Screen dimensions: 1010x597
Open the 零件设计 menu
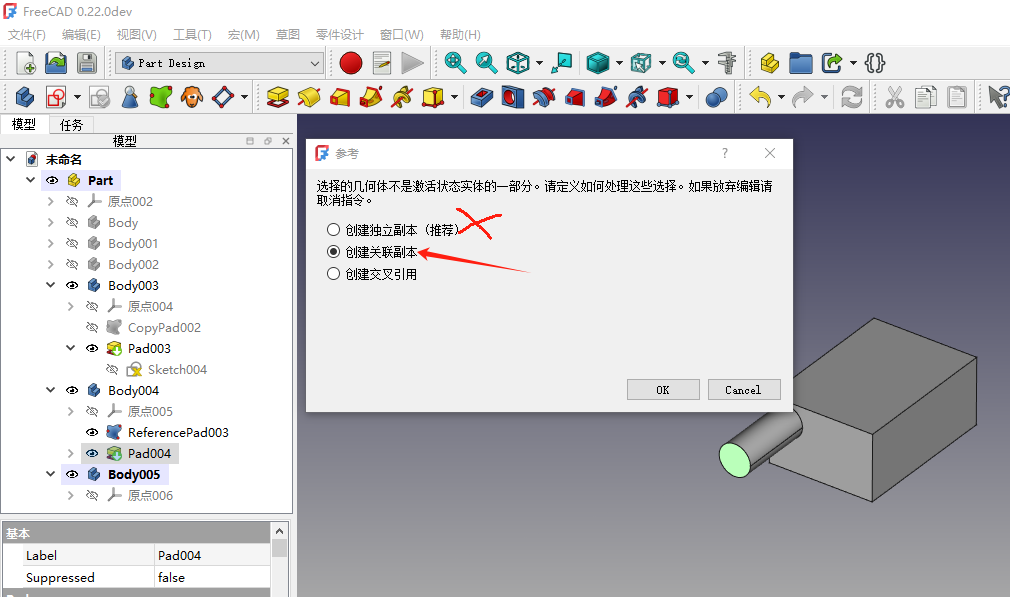(x=340, y=35)
